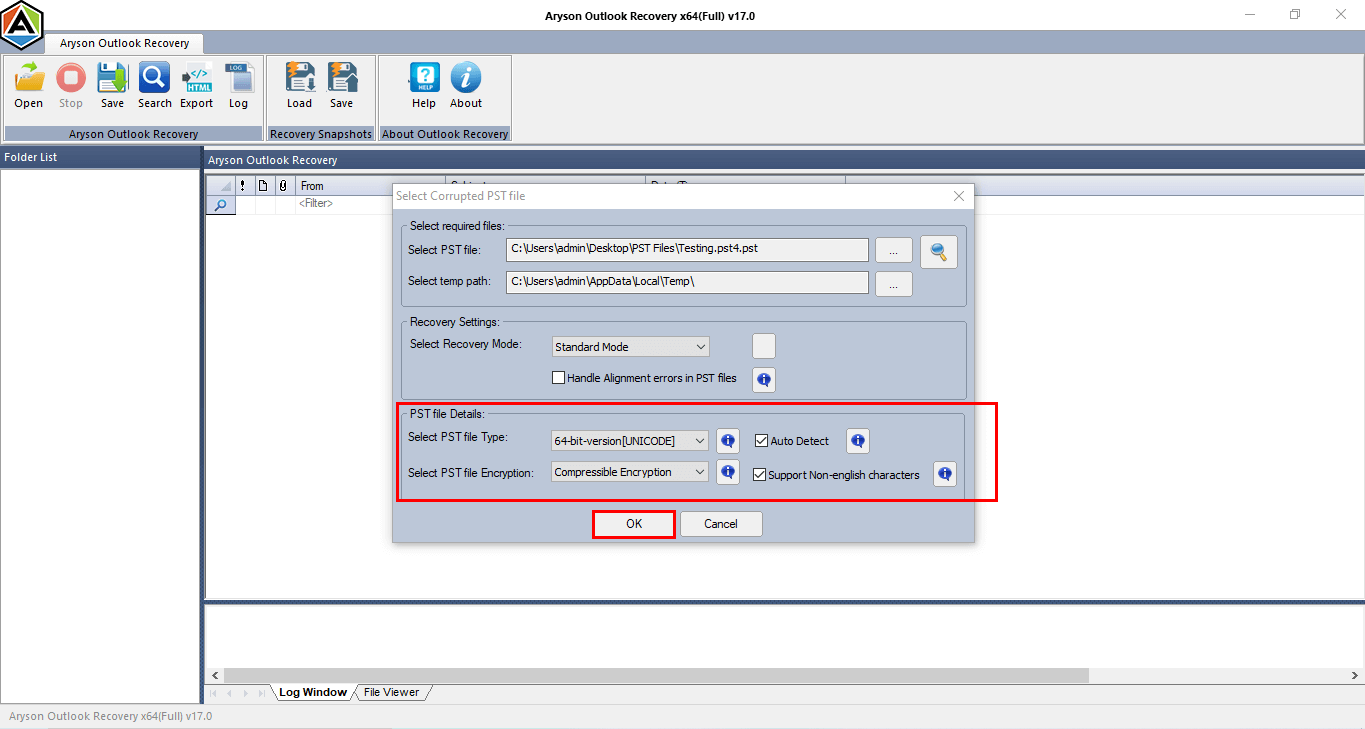1365x729 pixels.
Task: Open the Search tool
Action: tap(155, 86)
